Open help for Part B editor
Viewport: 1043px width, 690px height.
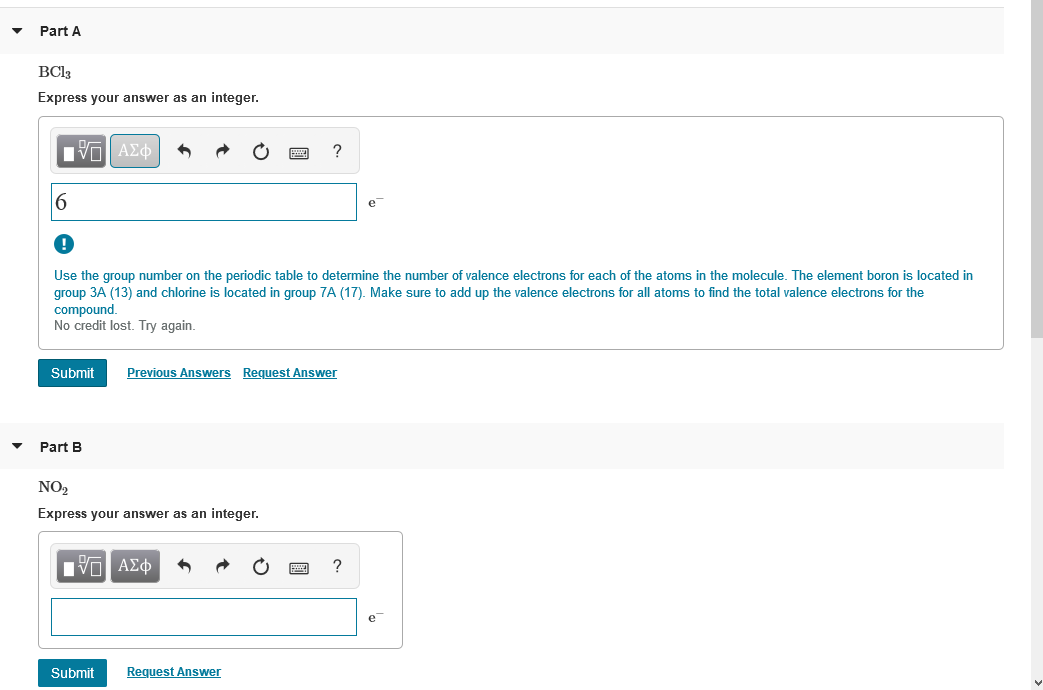point(337,566)
